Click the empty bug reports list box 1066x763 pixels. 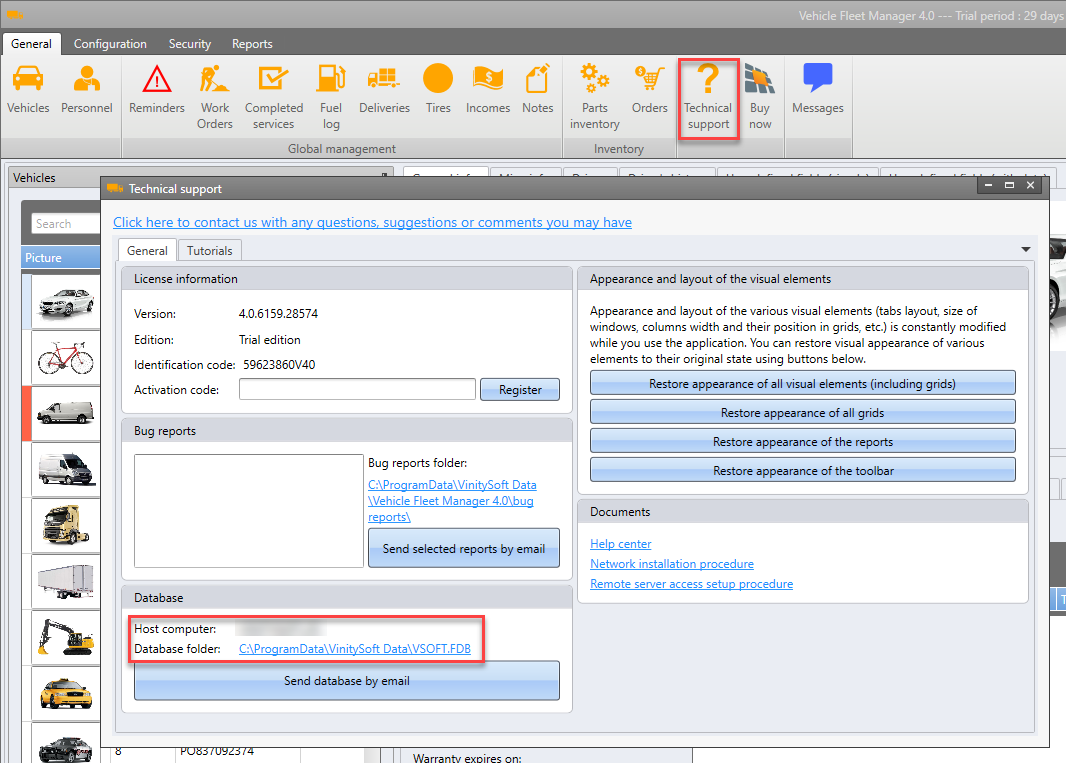tap(249, 511)
